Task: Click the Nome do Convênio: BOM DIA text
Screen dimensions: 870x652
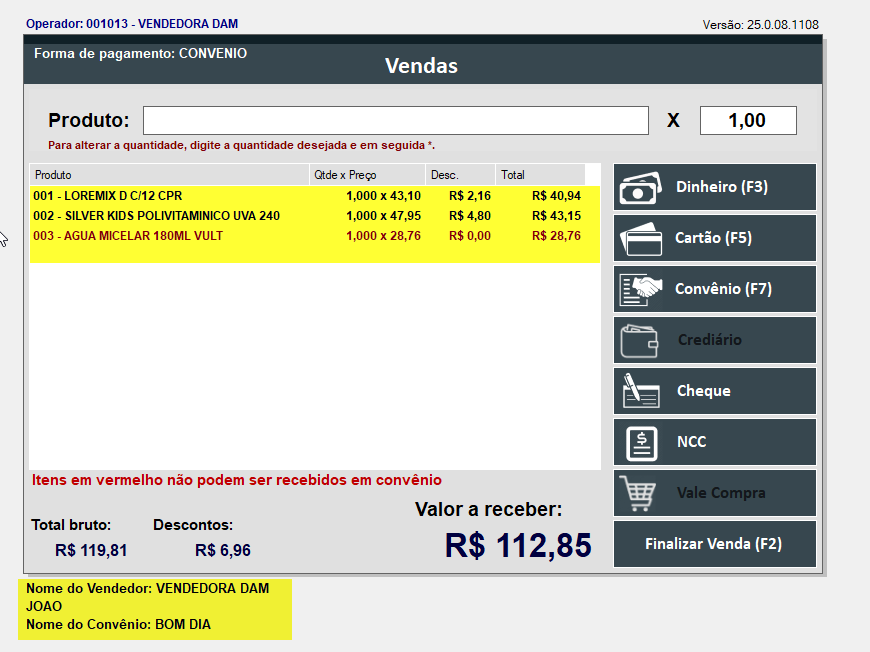Action: pos(118,624)
